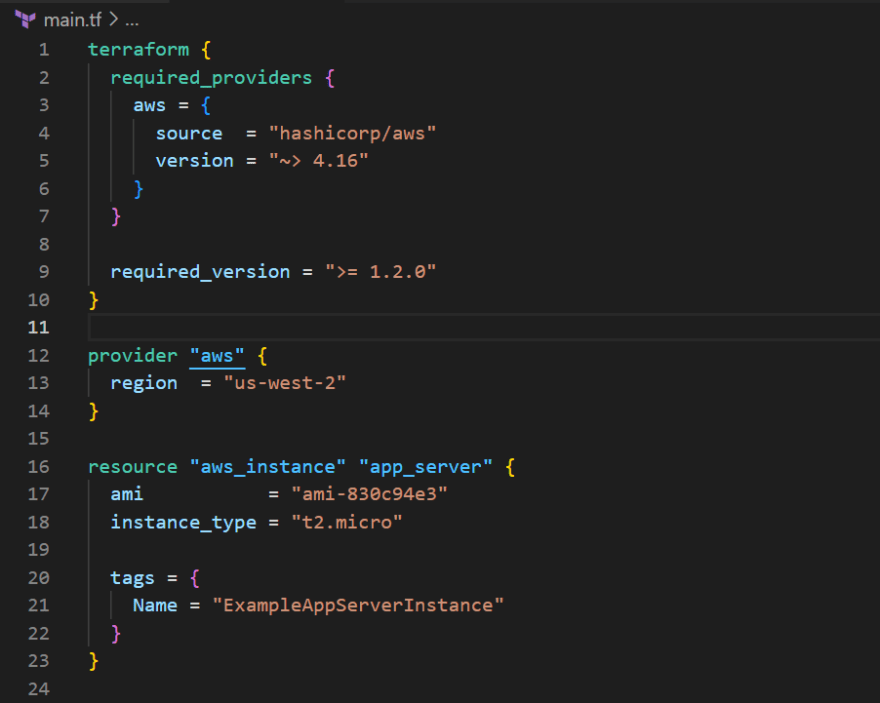
Task: Click the provider keyword on line 12
Action: click(x=132, y=356)
